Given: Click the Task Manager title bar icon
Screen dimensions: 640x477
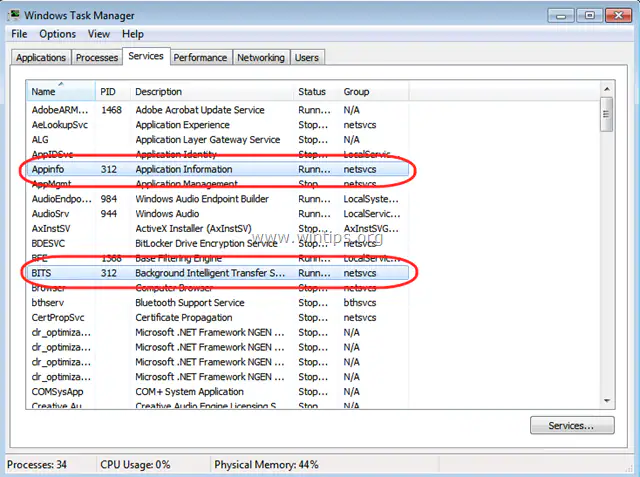Looking at the screenshot, I should 13,16.
